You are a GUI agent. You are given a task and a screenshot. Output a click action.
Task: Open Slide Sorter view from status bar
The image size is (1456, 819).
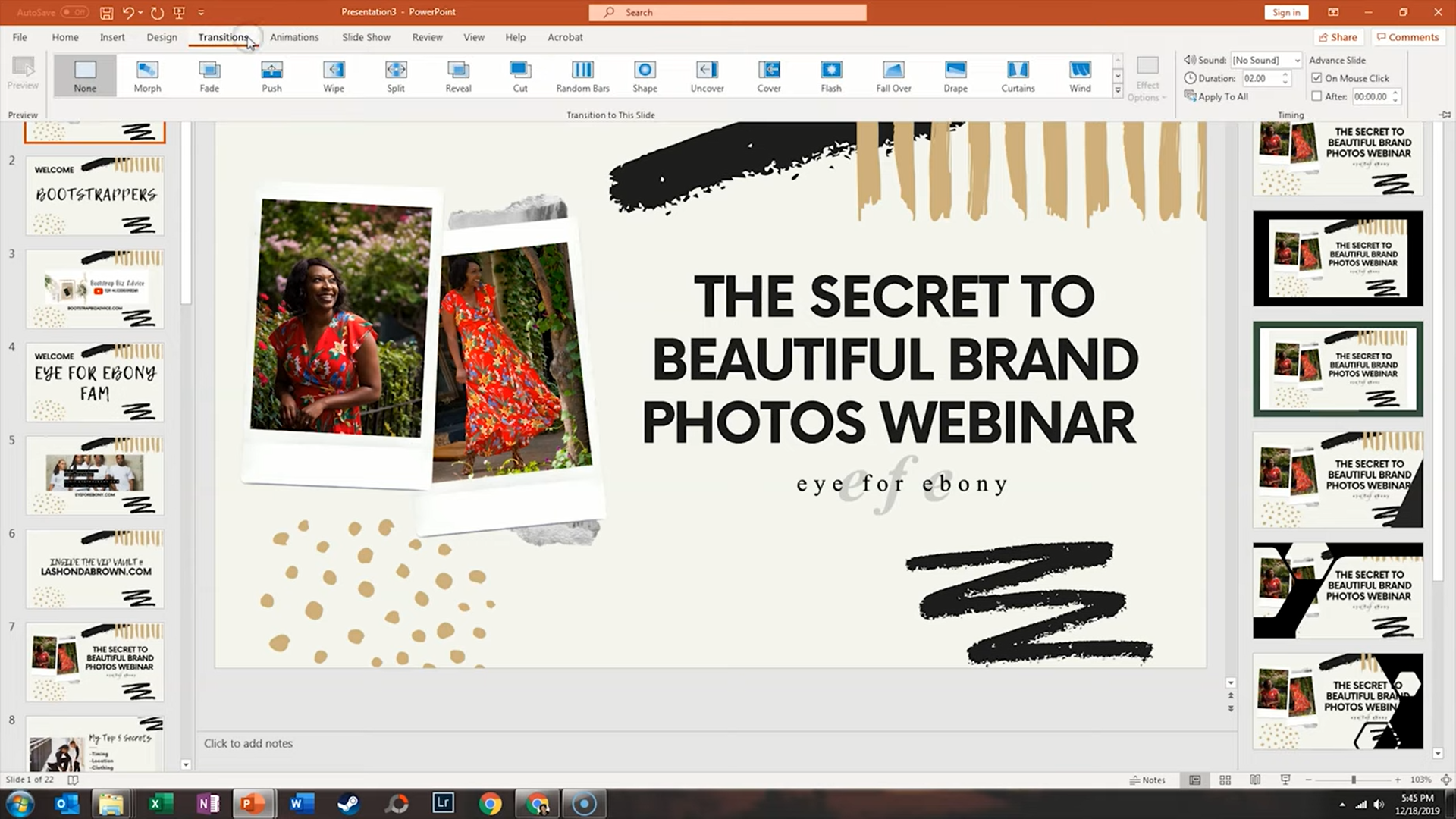1225,780
